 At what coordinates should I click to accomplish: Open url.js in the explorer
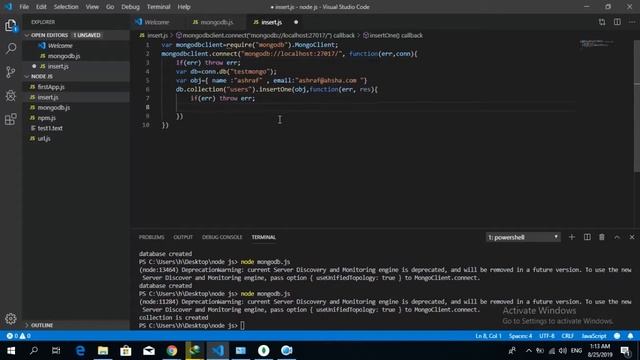pos(76,138)
